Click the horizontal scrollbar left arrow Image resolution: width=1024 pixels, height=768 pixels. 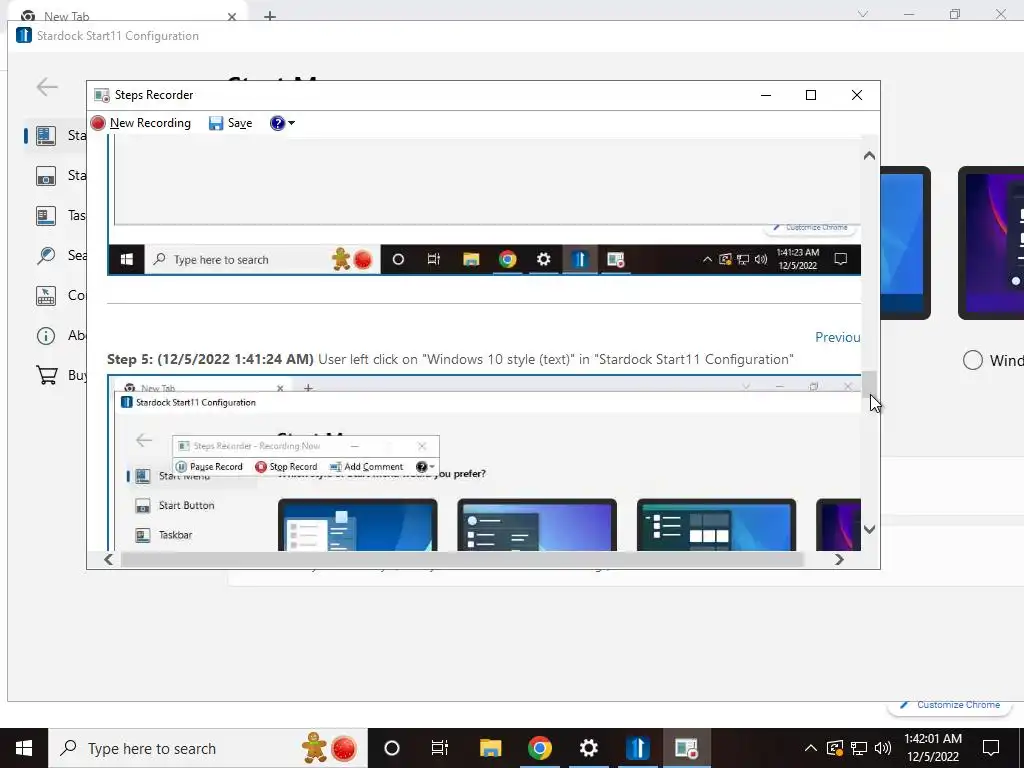108,560
